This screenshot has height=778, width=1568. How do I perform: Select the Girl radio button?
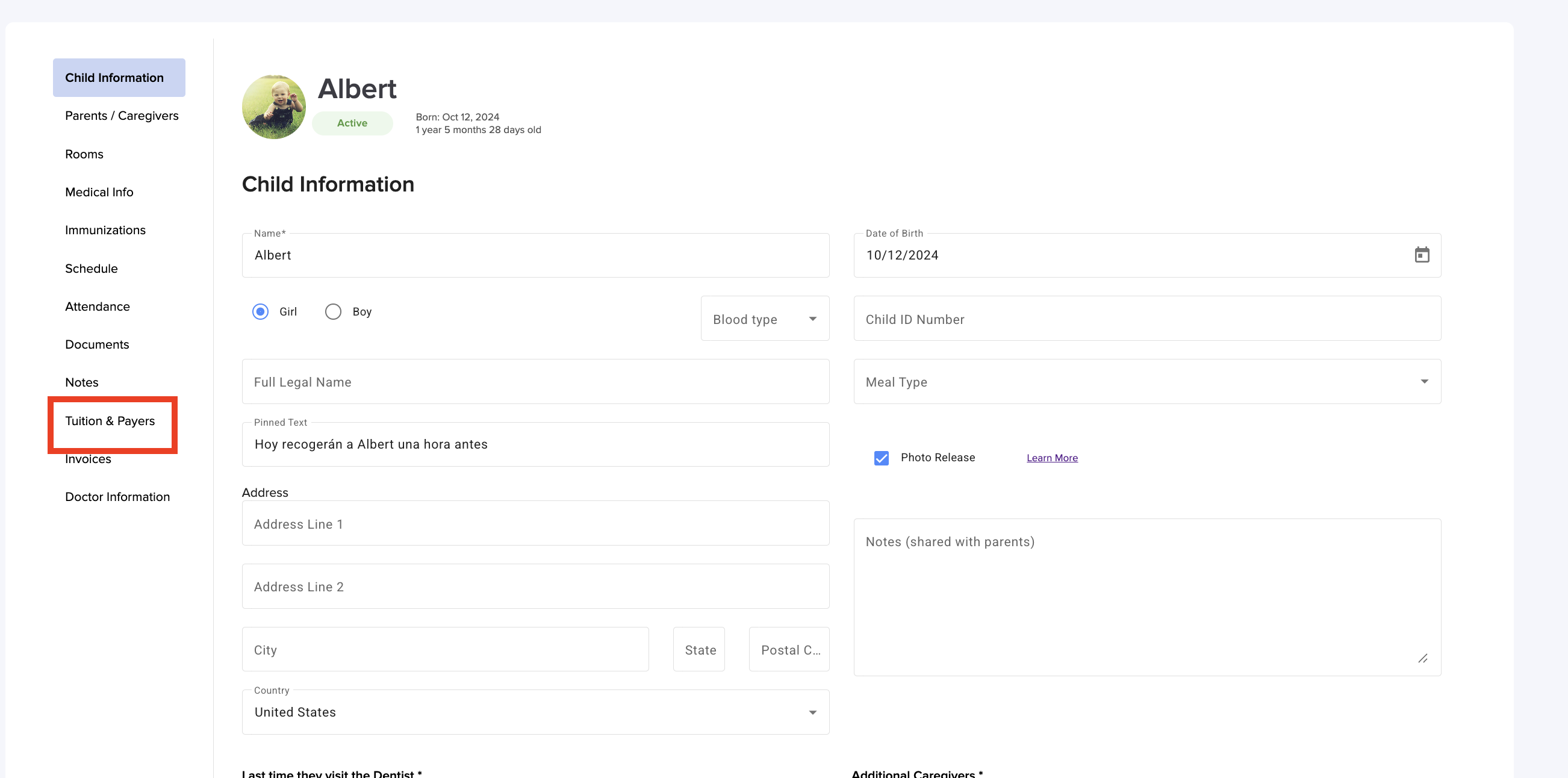point(261,312)
